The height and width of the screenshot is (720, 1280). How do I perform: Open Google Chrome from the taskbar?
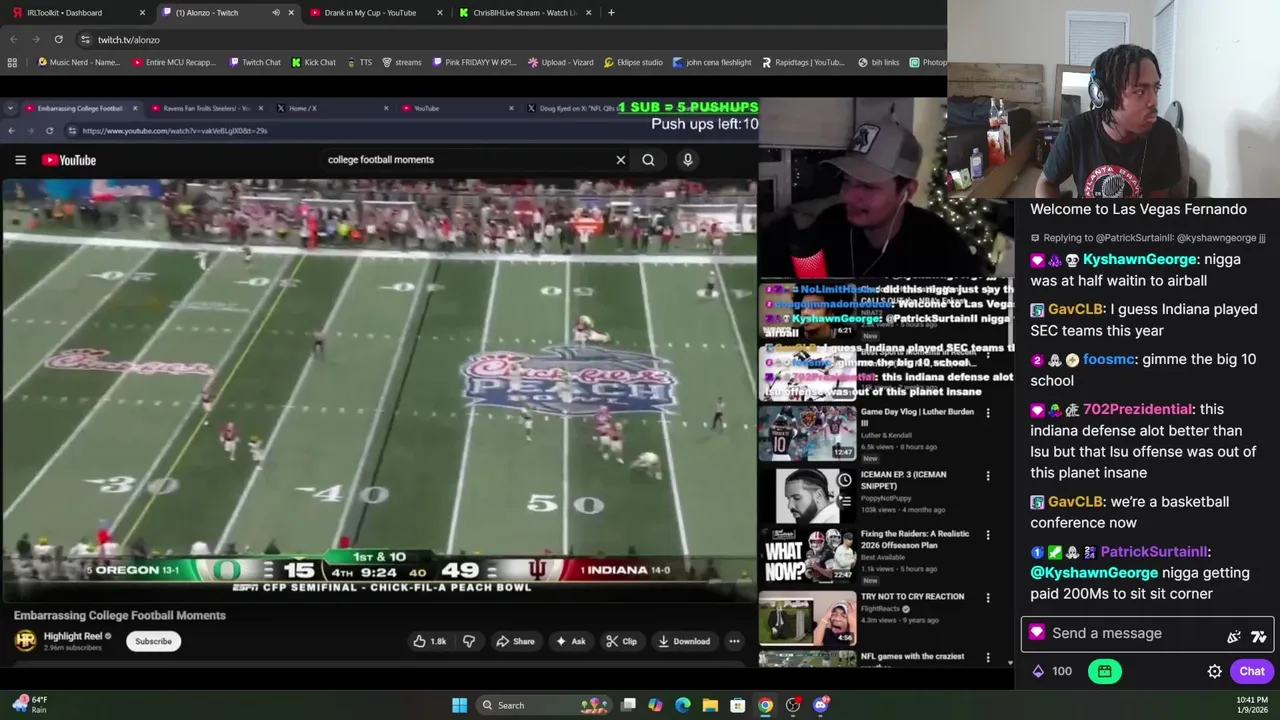tap(765, 705)
